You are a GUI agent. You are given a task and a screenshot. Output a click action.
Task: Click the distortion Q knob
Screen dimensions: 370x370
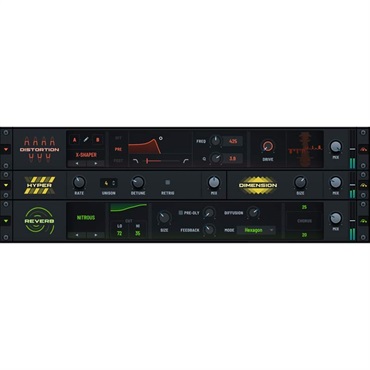[x=216, y=158]
